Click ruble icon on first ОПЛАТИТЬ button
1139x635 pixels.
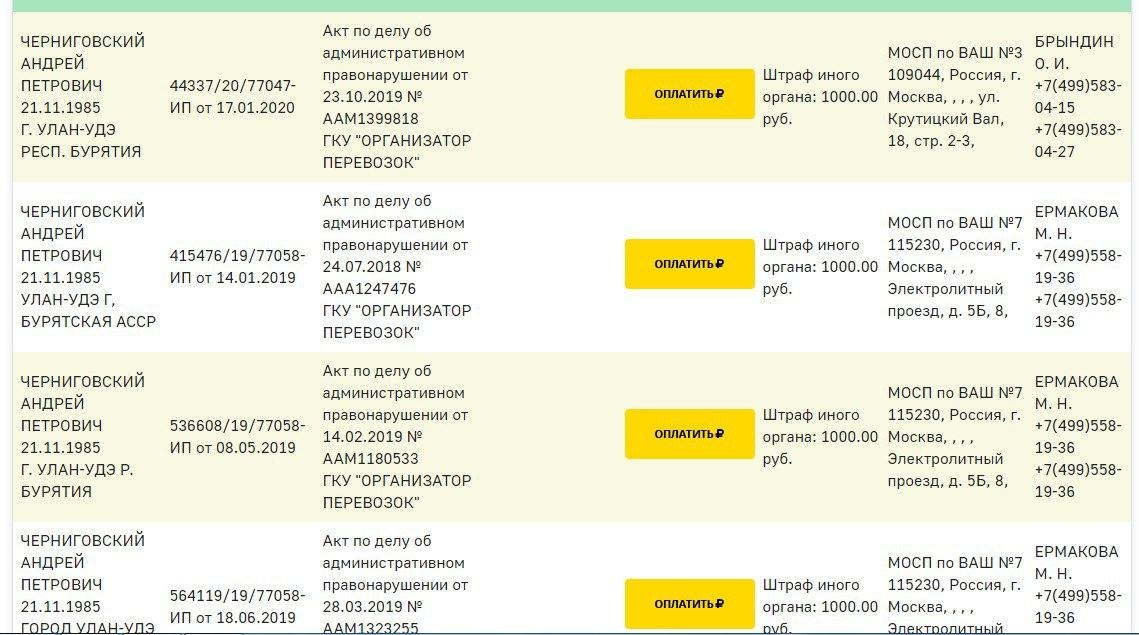click(719, 94)
